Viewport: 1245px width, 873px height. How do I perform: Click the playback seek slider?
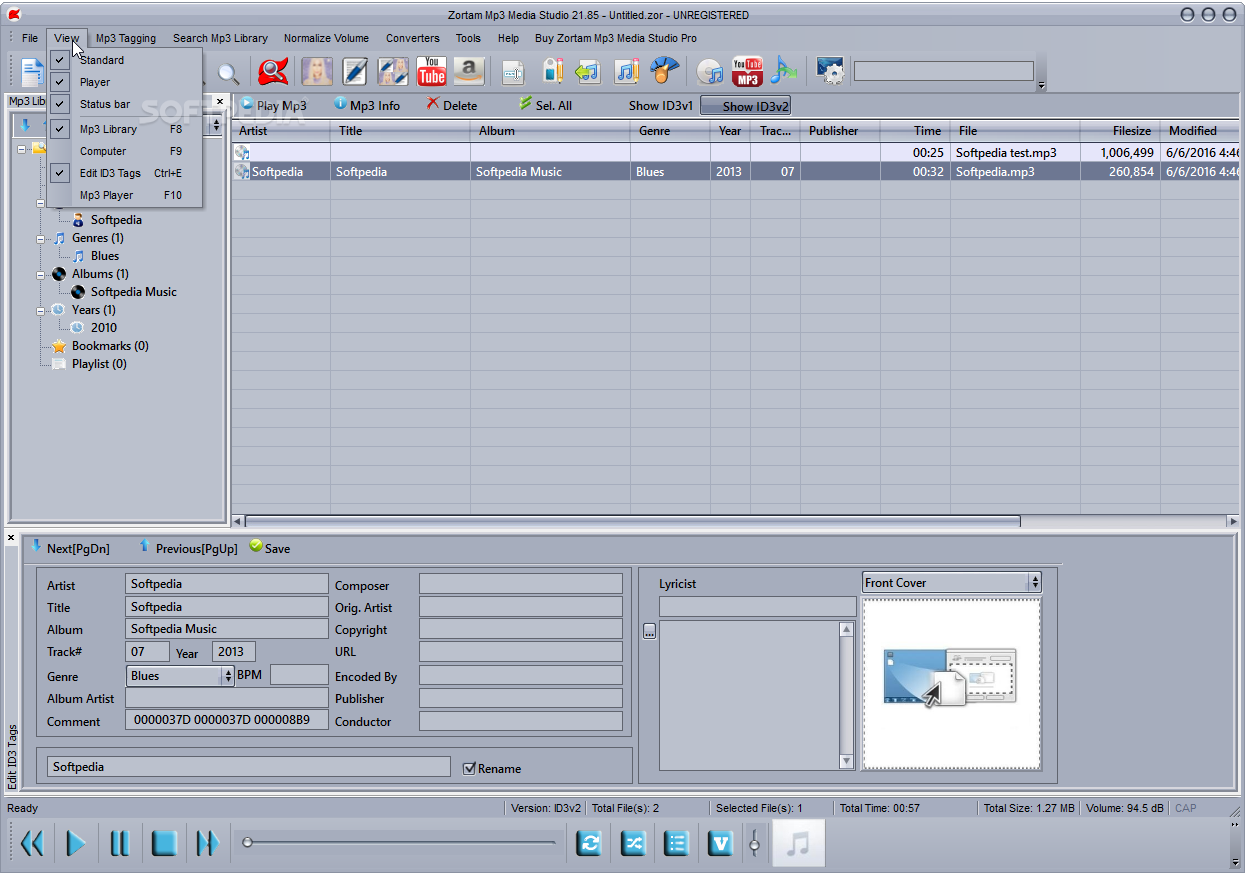point(400,843)
